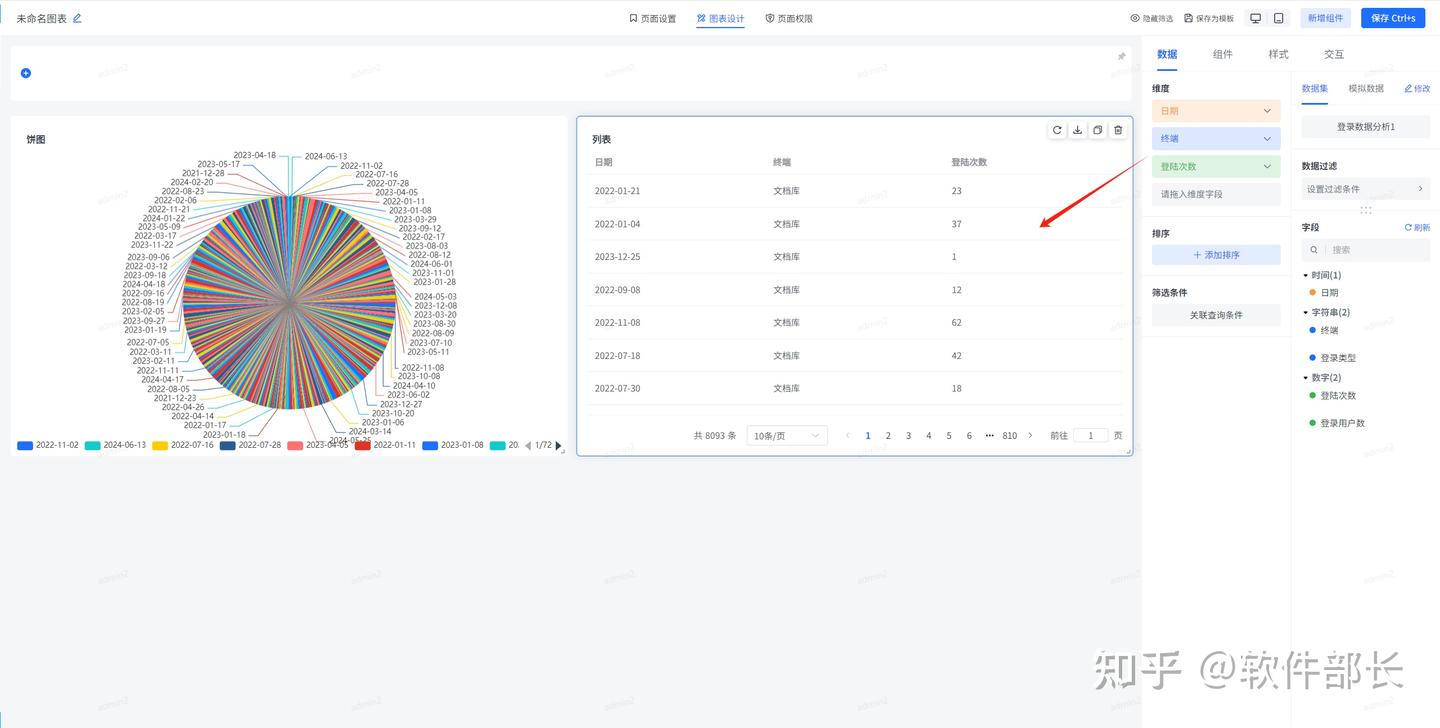Click the 新增组件 button
The width and height of the screenshot is (1440, 728).
click(x=1325, y=18)
